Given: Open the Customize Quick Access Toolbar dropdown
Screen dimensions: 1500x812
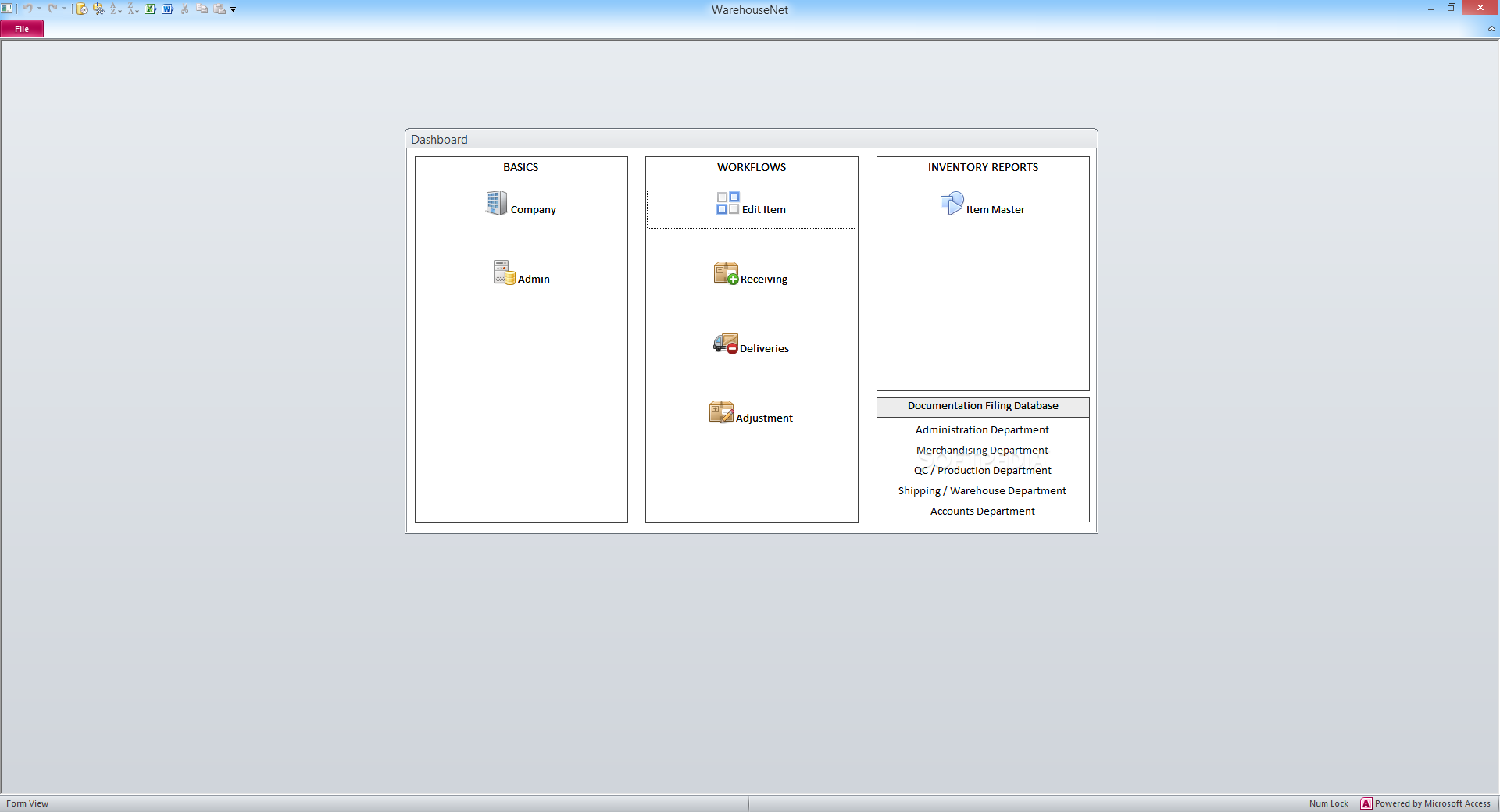Looking at the screenshot, I should coord(233,9).
